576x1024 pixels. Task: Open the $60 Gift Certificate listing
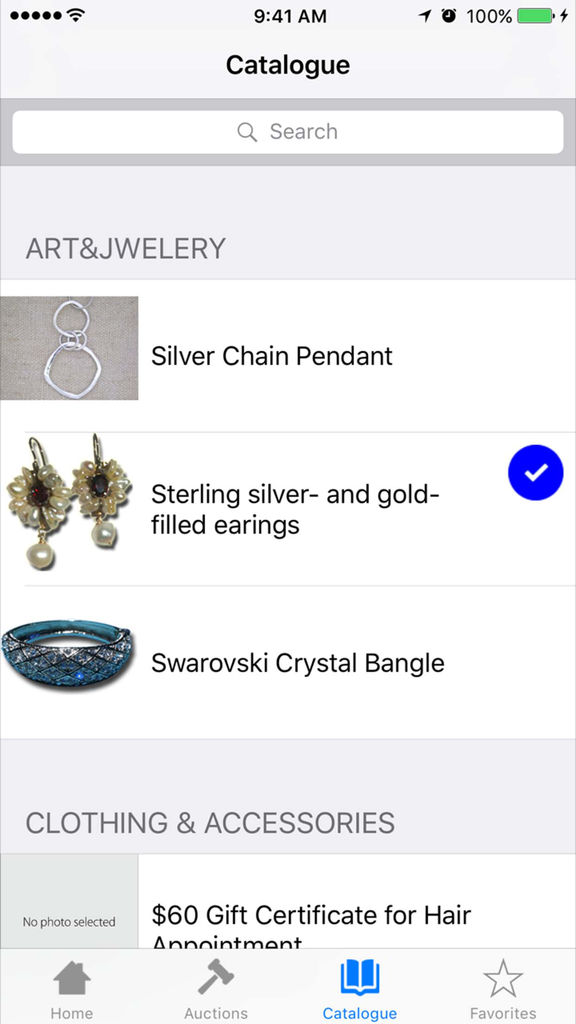click(288, 901)
